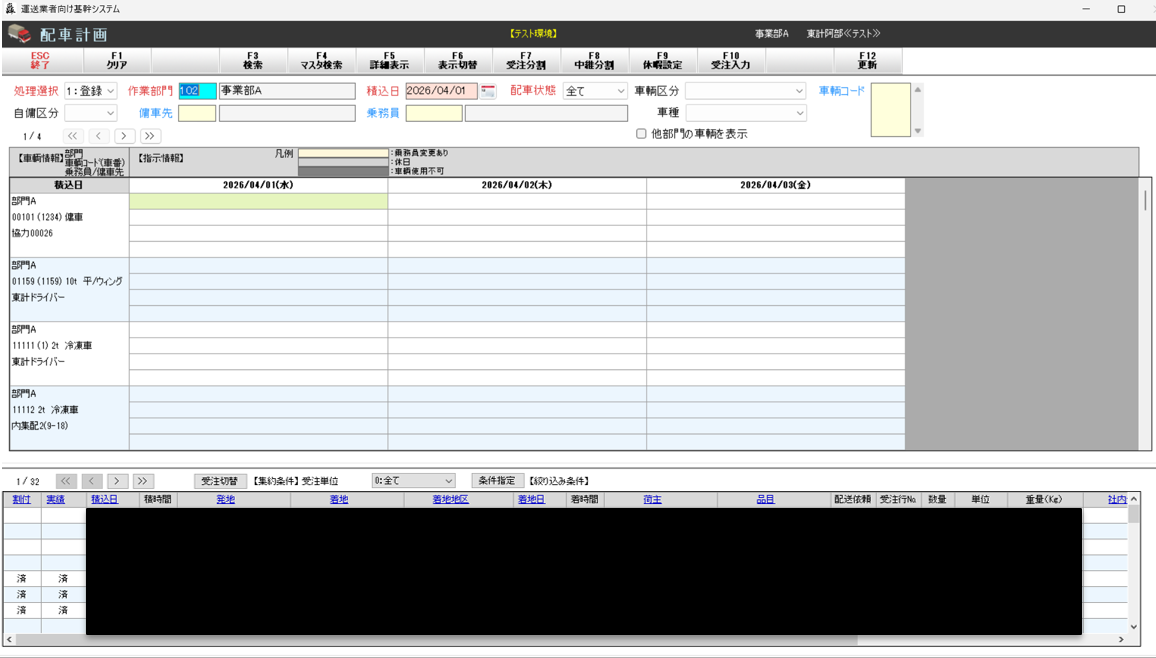Open the 処理選択 dropdown
The image size is (1156, 658).
click(x=90, y=91)
